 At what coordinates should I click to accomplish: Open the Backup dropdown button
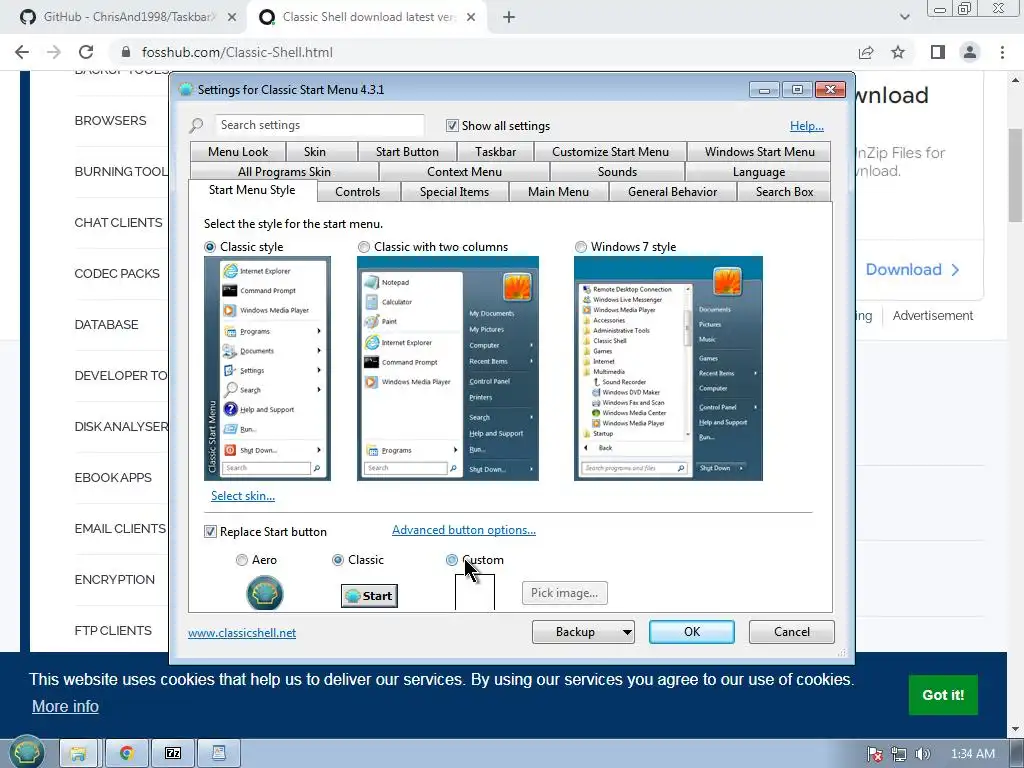tap(583, 632)
